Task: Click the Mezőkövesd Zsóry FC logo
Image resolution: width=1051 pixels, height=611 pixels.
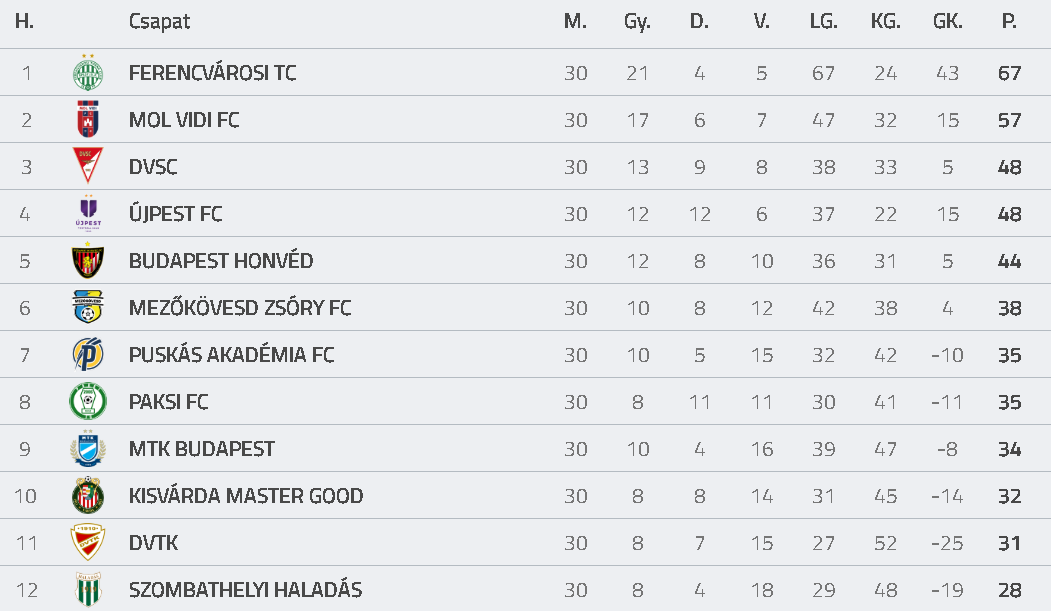Action: coord(88,308)
